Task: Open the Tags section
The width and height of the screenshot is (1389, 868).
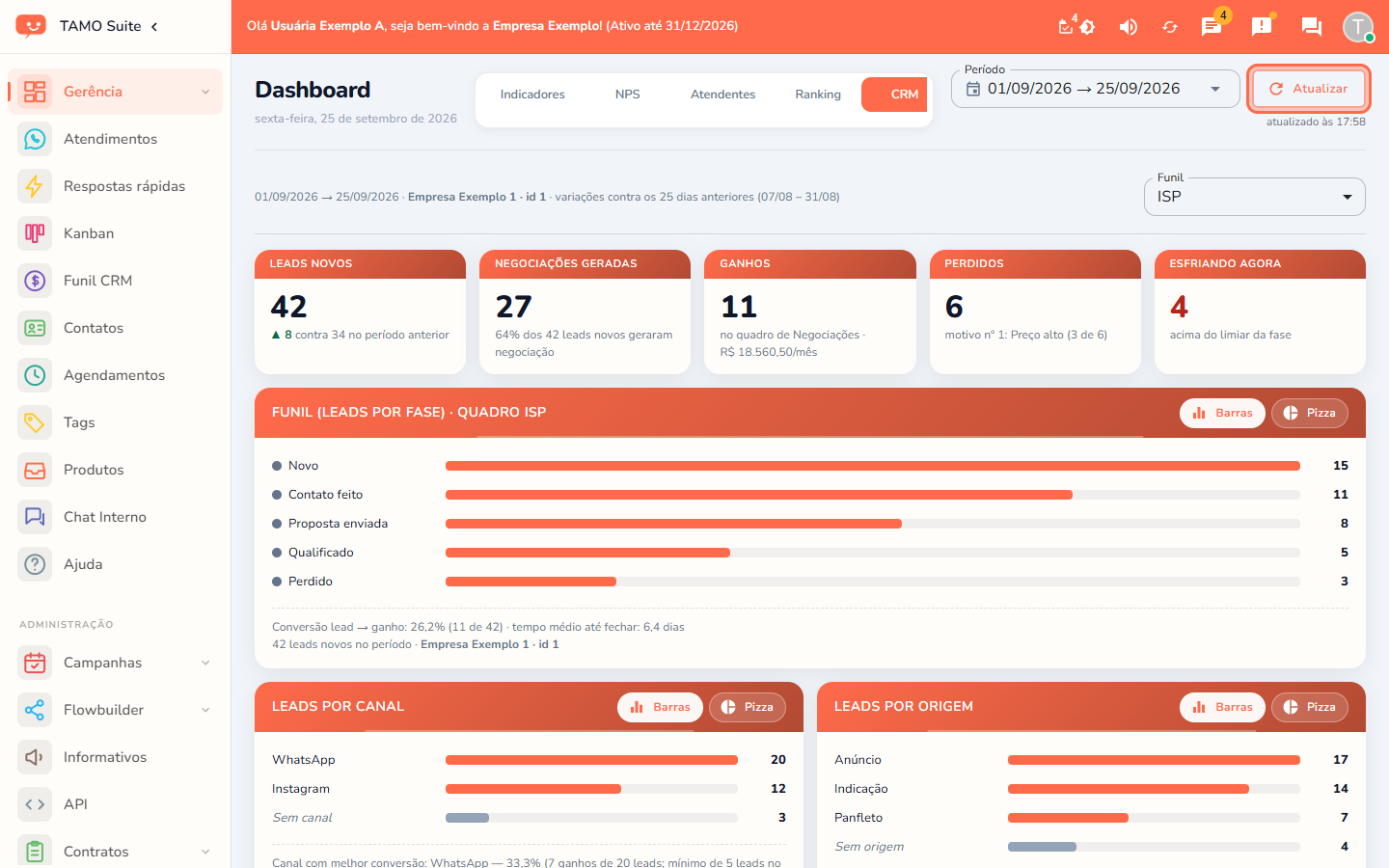Action: tap(116, 422)
